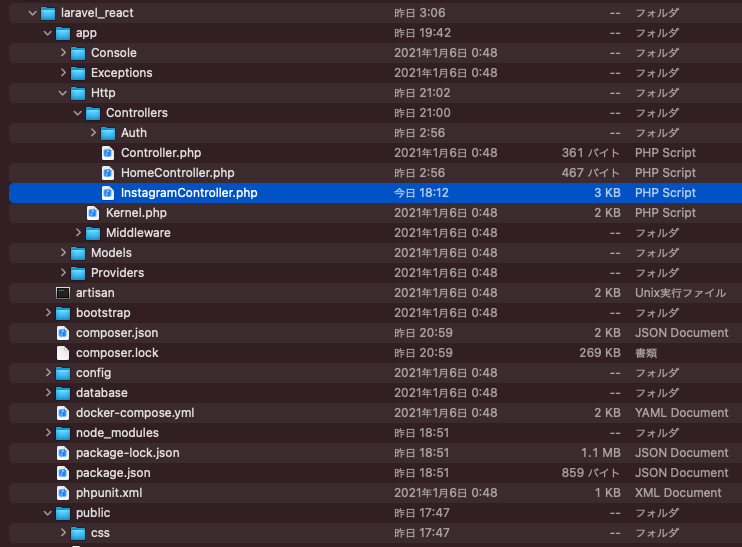Collapse the public folder chevron
This screenshot has width=742, height=547.
(47, 513)
